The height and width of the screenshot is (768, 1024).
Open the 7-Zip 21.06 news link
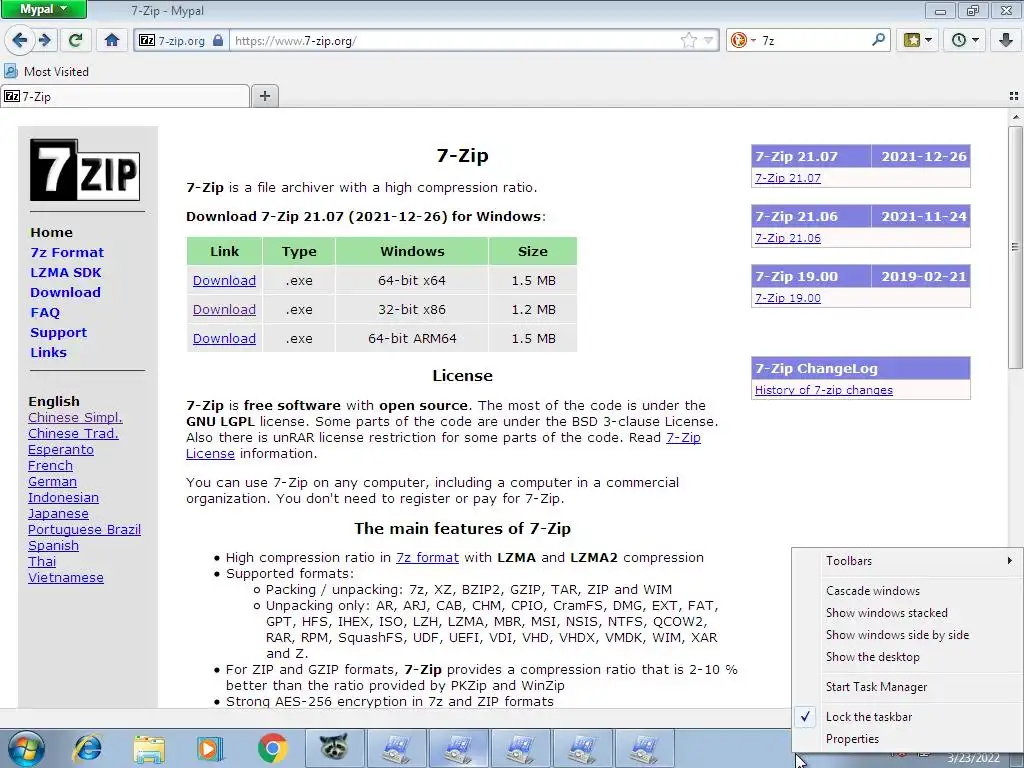[x=788, y=238]
